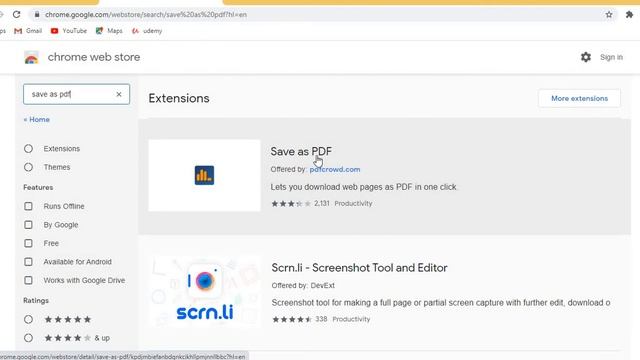The width and height of the screenshot is (640, 360).
Task: Select the four stars & up rating
Action: click(28, 338)
